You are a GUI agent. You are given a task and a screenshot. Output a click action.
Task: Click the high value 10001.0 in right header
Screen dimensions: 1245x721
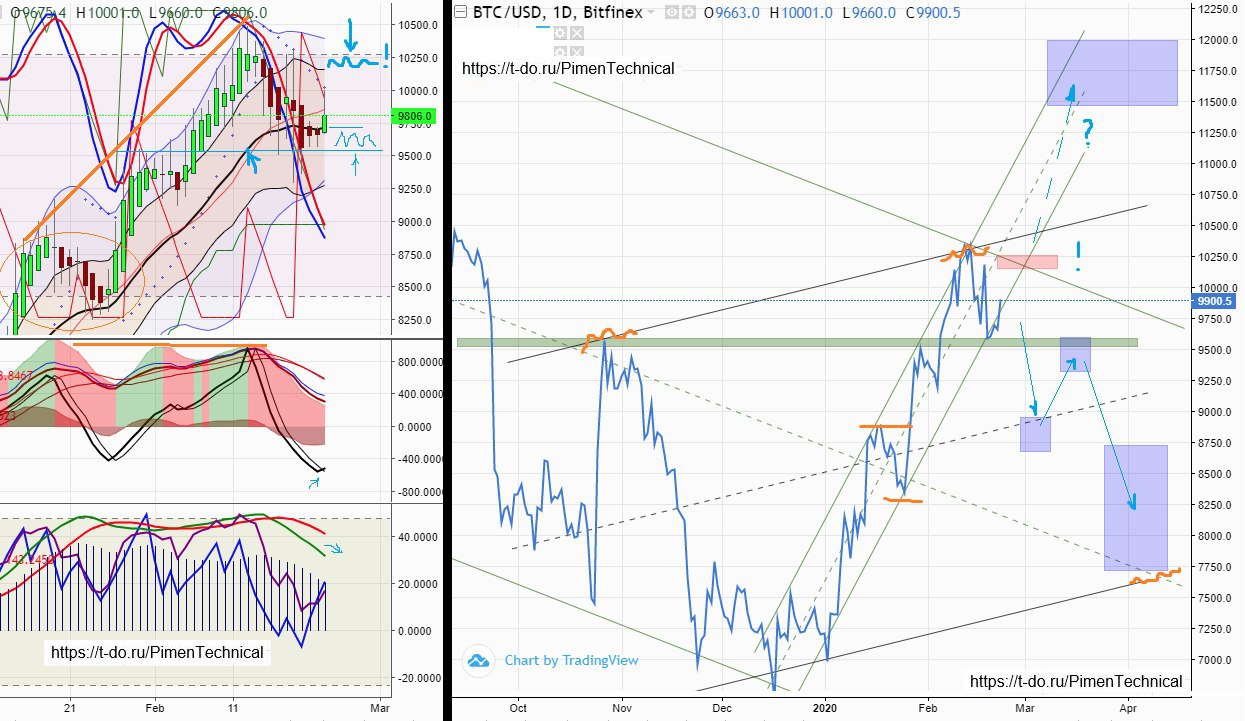coord(807,12)
